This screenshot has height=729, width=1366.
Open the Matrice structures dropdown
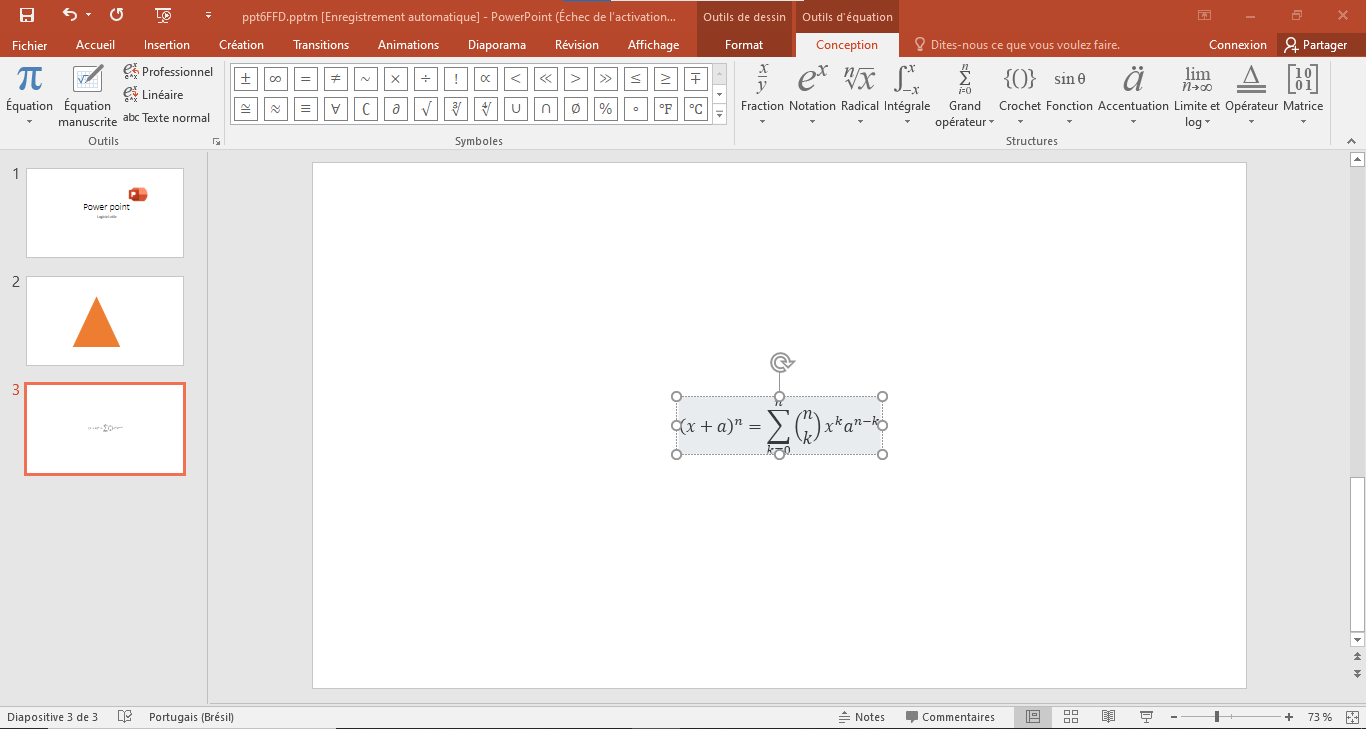pyautogui.click(x=1303, y=96)
